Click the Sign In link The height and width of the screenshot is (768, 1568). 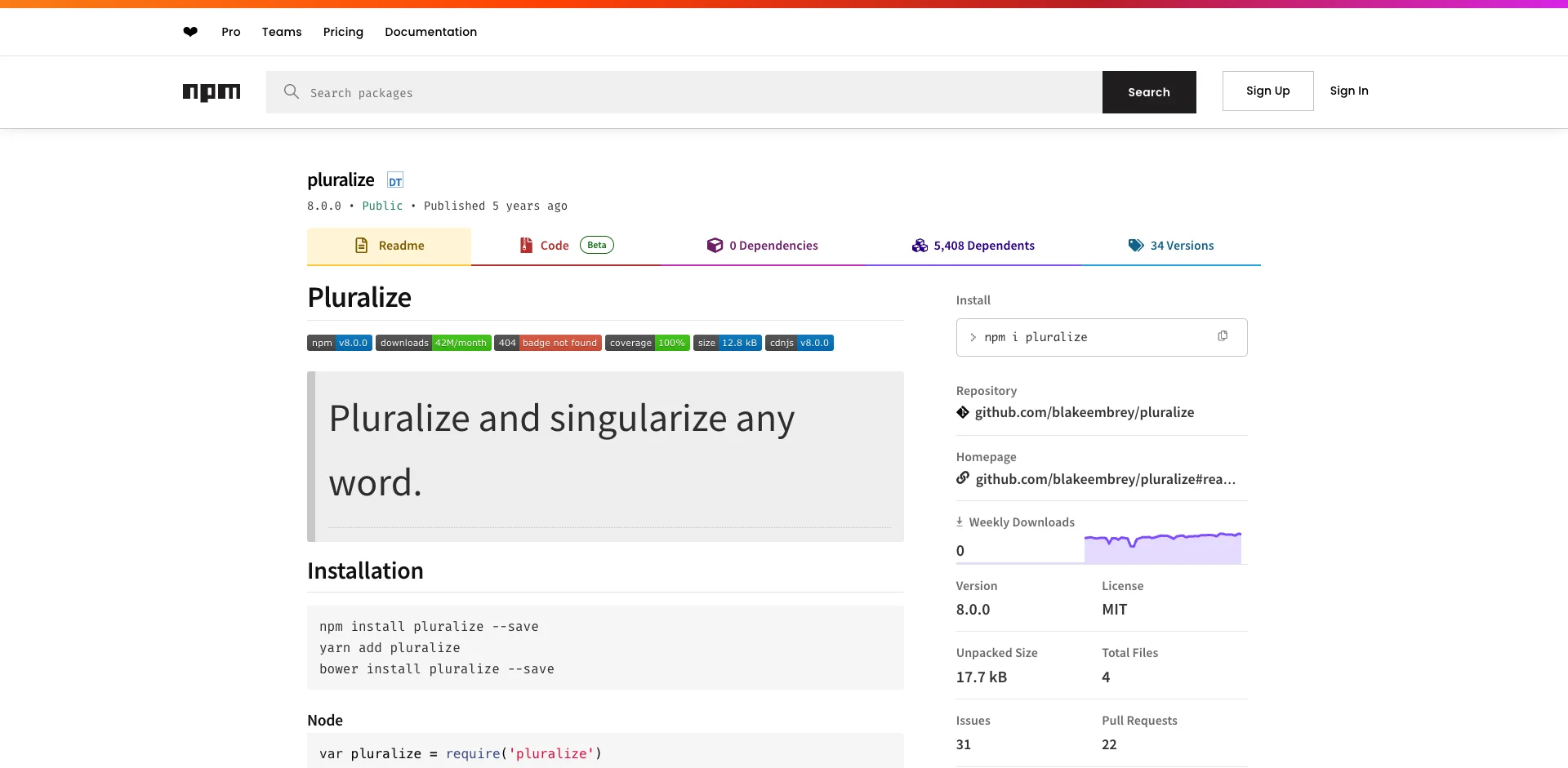[1349, 91]
